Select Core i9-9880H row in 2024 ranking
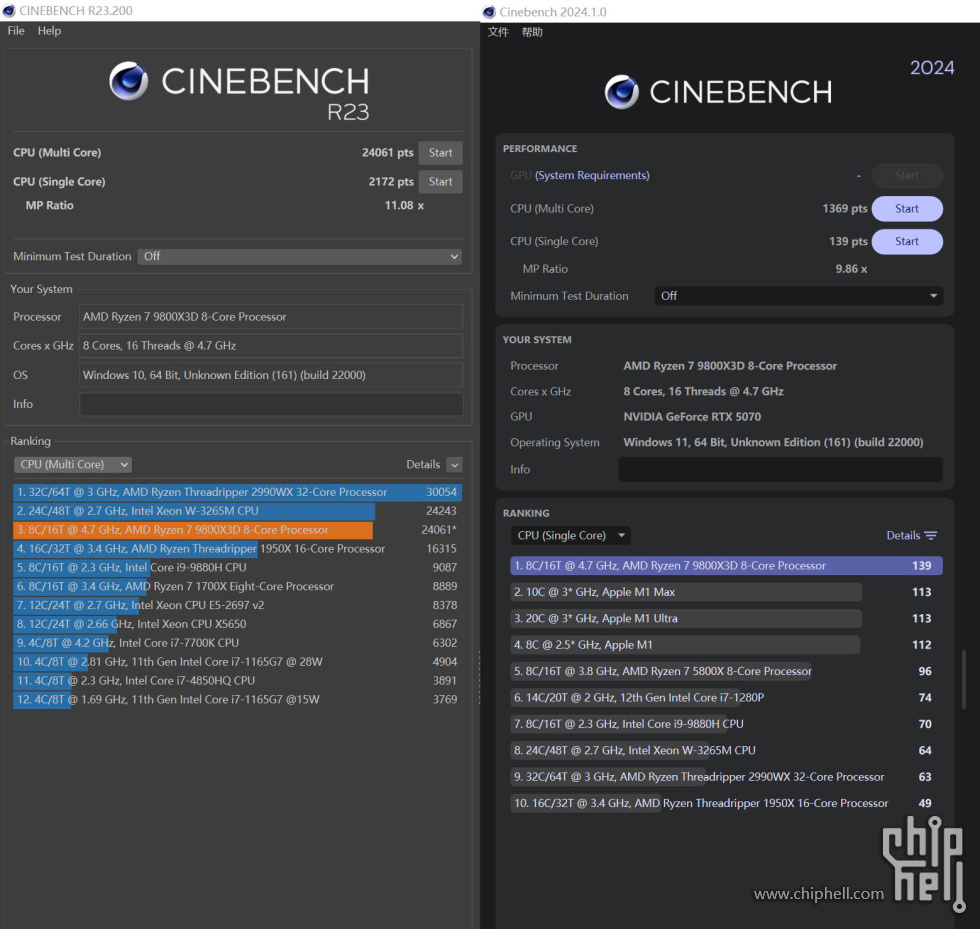 (726, 724)
